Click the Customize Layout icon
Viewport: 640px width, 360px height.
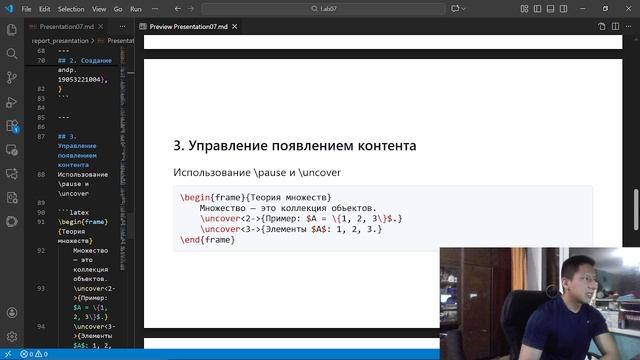pos(524,9)
